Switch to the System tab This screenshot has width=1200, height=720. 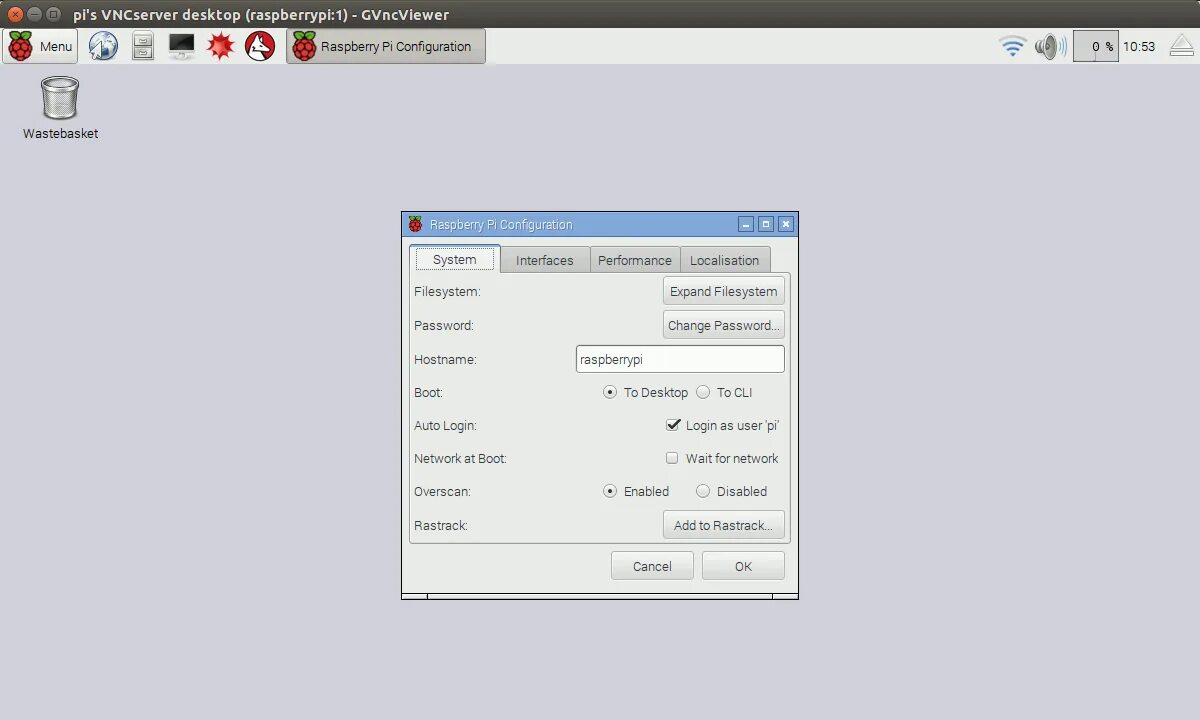pos(455,259)
